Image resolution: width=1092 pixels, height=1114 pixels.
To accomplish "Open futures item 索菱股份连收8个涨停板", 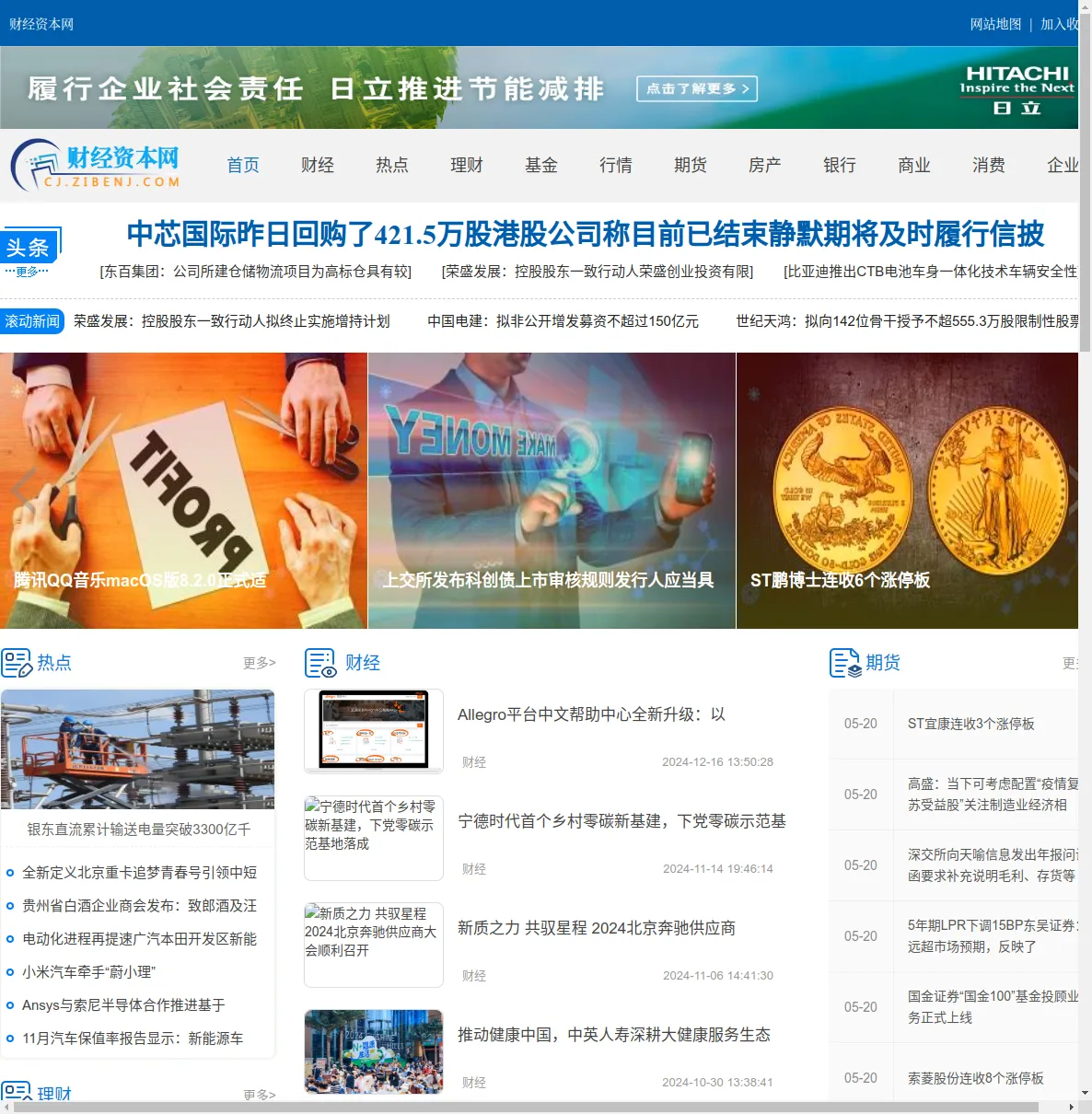I will pyautogui.click(x=976, y=1078).
